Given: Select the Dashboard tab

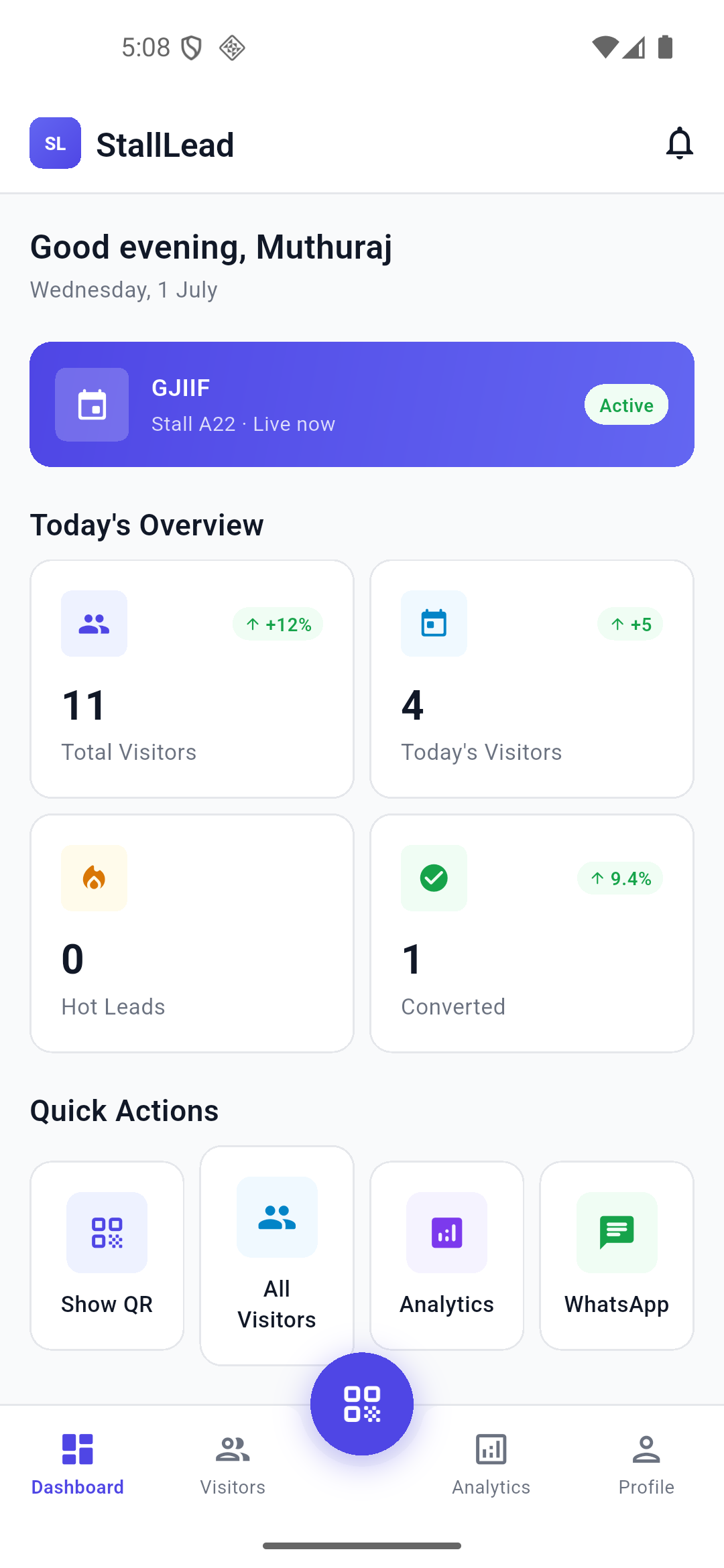Looking at the screenshot, I should pos(78,1465).
